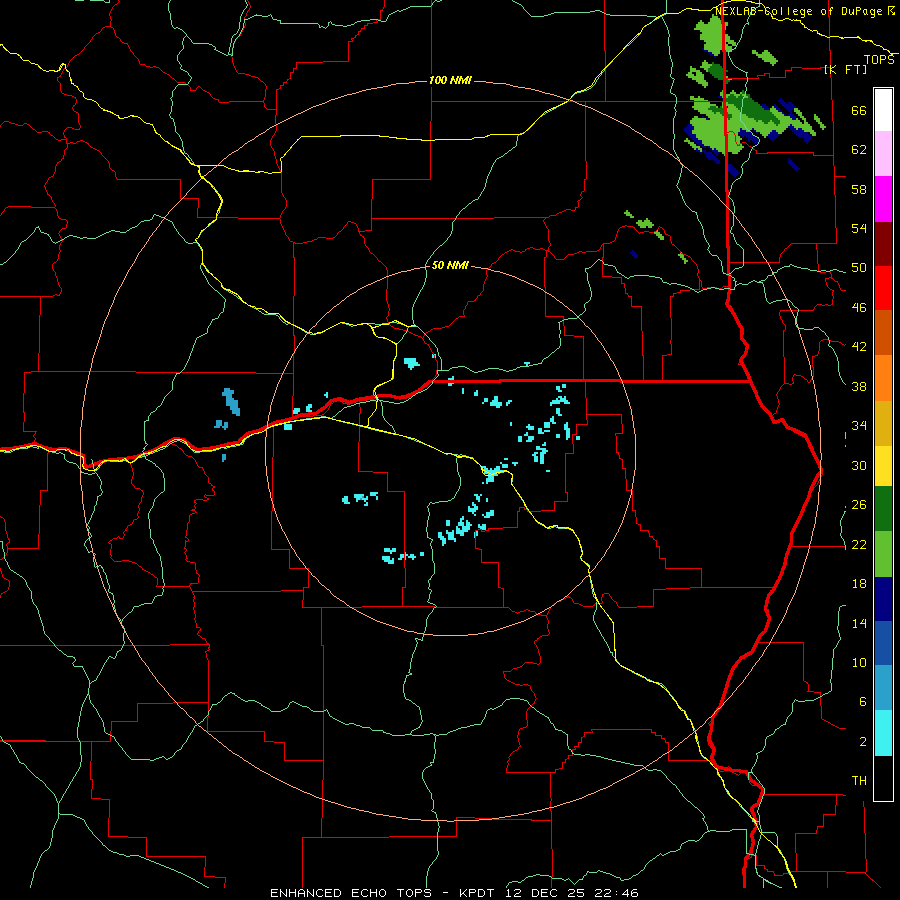Pick the light green legend swatch
This screenshot has width=900, height=900.
click(883, 554)
